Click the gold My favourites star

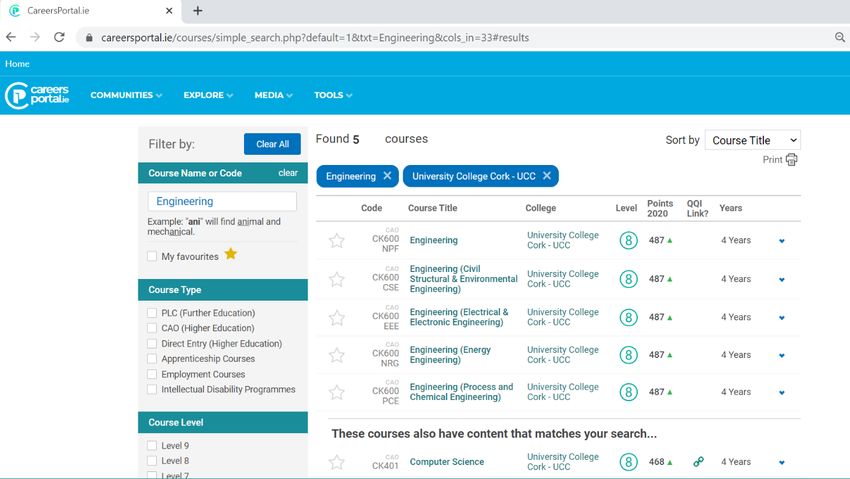[230, 254]
